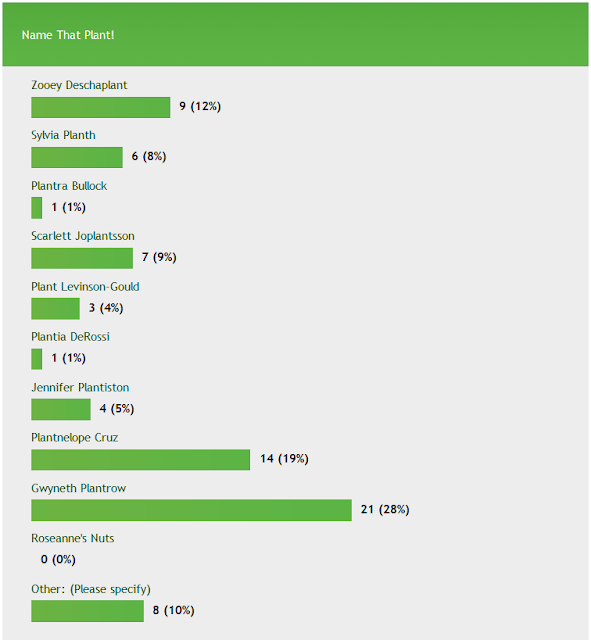Click the small Plantra Bullock bar
This screenshot has width=591, height=640.
pos(36,208)
